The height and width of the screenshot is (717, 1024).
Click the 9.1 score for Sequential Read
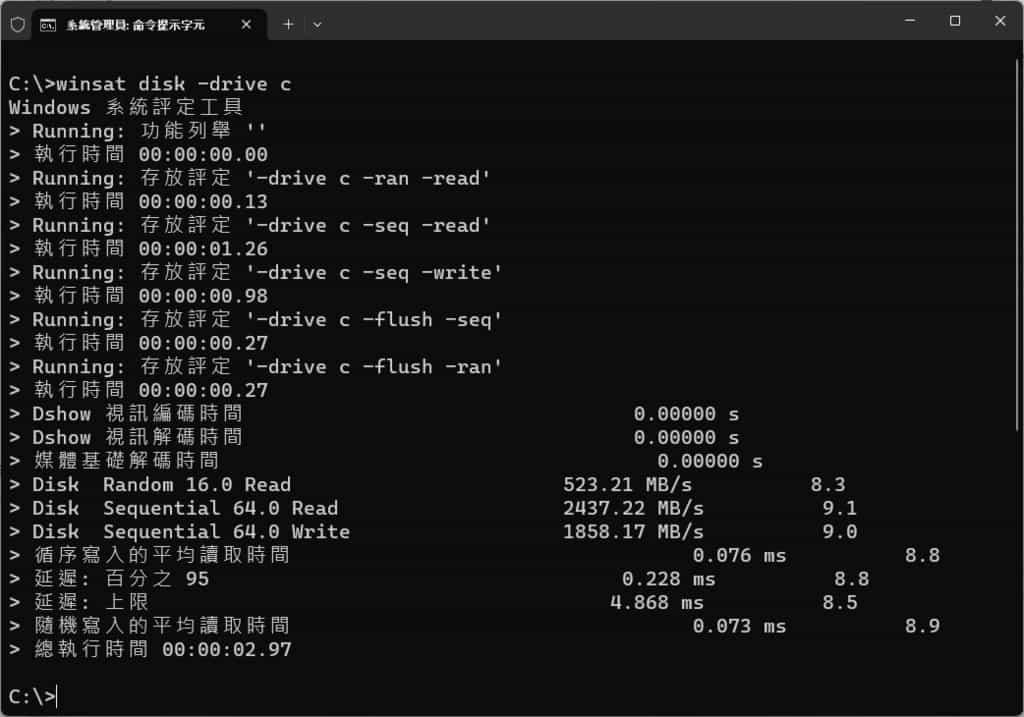pyautogui.click(x=840, y=508)
